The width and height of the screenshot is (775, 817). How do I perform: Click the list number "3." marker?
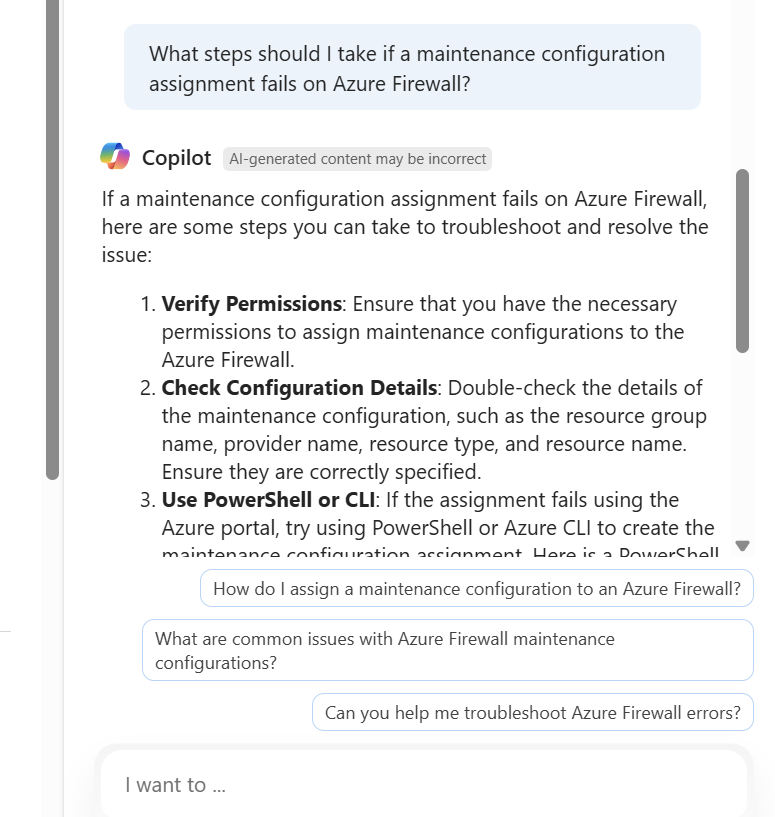(x=148, y=500)
